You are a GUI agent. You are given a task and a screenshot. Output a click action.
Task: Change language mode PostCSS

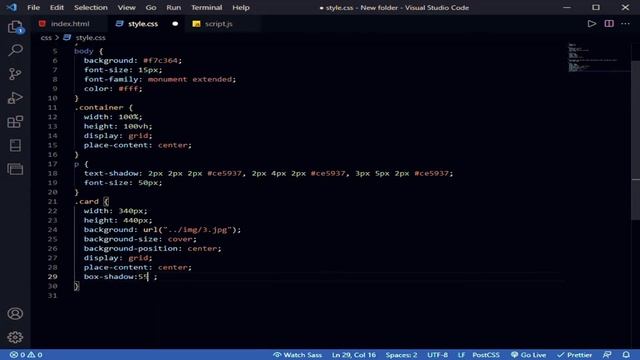pyautogui.click(x=486, y=355)
